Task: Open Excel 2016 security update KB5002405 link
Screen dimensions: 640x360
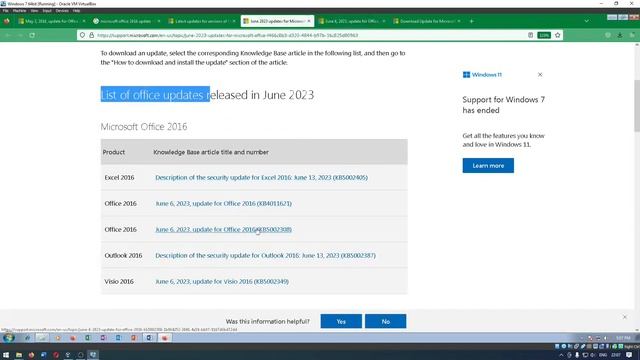Action: click(261, 178)
